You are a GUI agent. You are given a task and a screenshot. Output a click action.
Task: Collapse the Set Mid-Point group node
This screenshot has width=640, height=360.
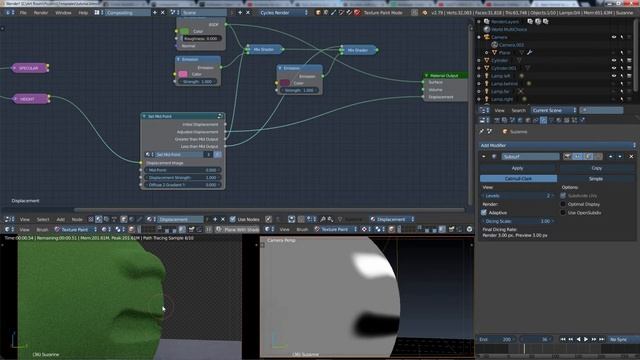[144, 116]
